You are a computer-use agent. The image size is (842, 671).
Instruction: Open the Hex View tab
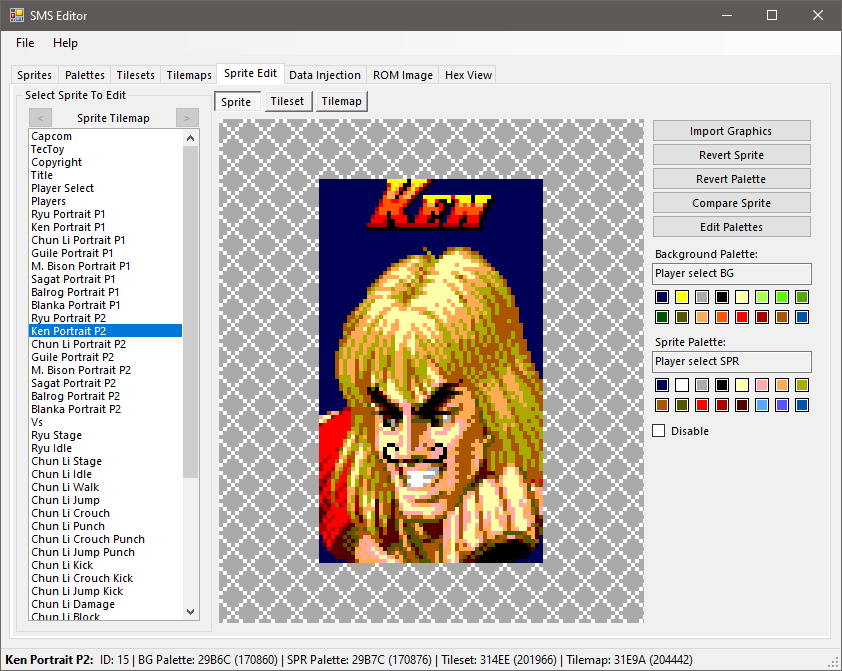point(468,75)
